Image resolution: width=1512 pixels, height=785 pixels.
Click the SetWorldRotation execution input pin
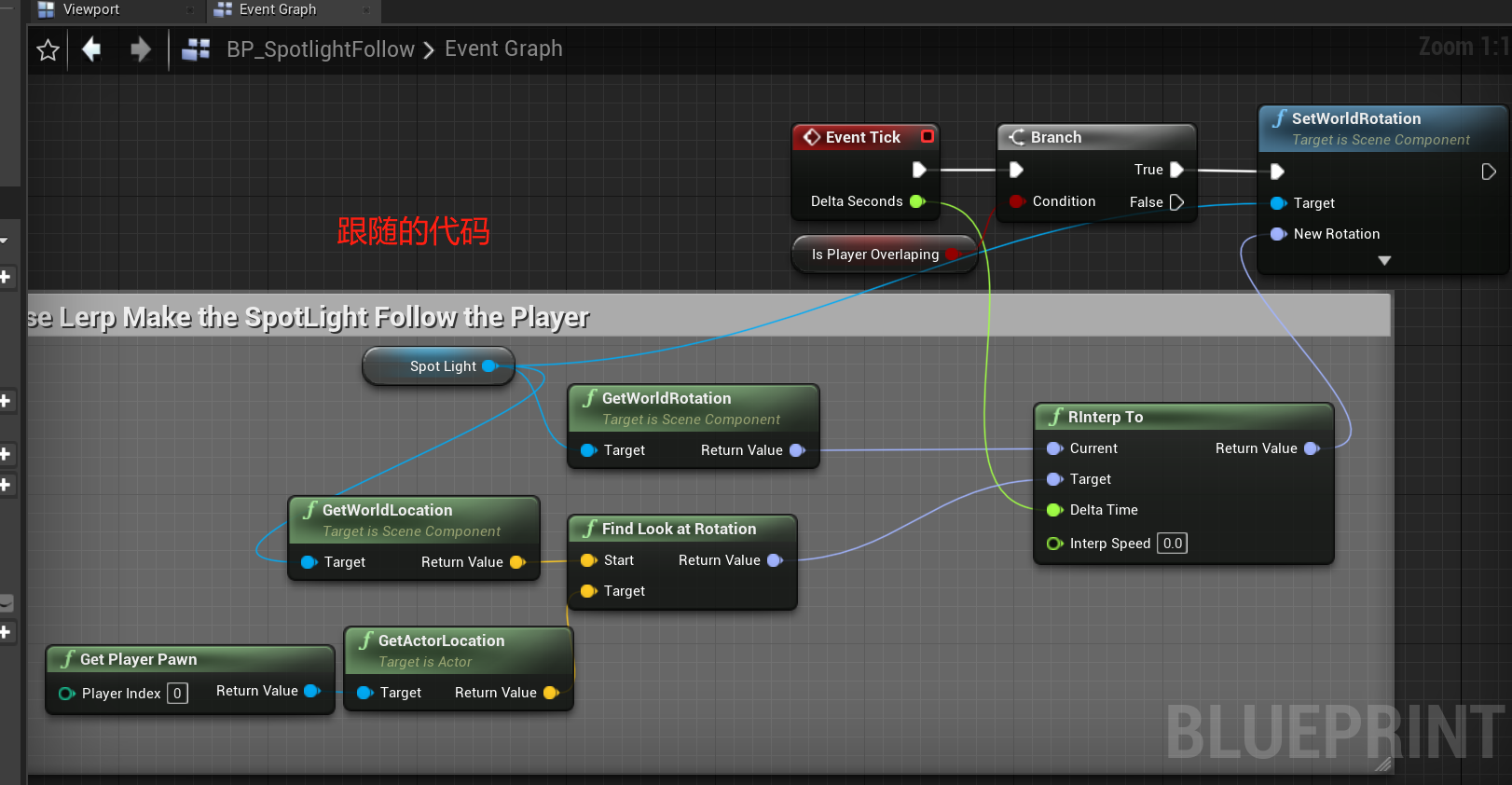(1277, 172)
